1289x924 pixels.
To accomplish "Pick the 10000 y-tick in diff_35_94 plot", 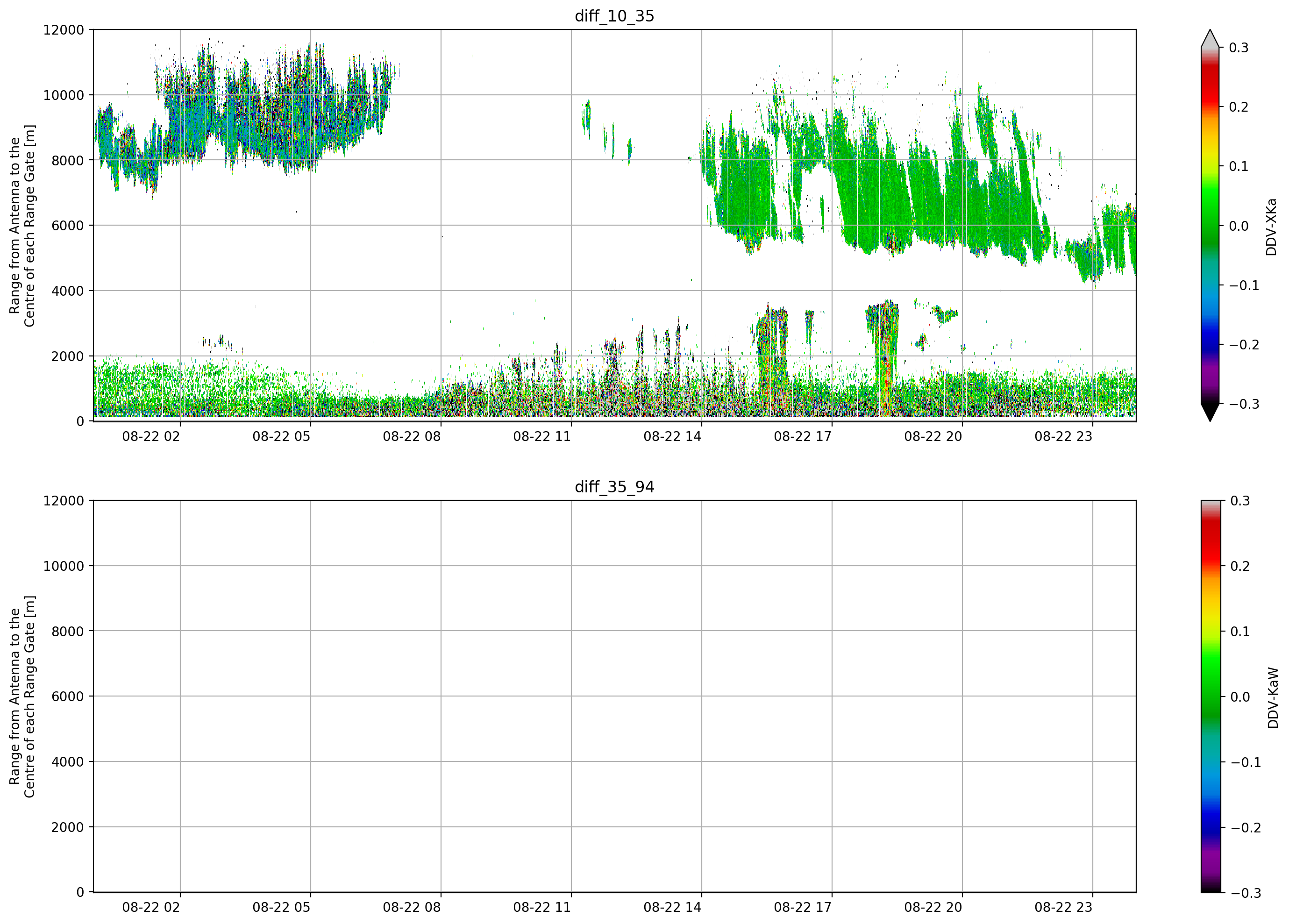I will pos(64,567).
